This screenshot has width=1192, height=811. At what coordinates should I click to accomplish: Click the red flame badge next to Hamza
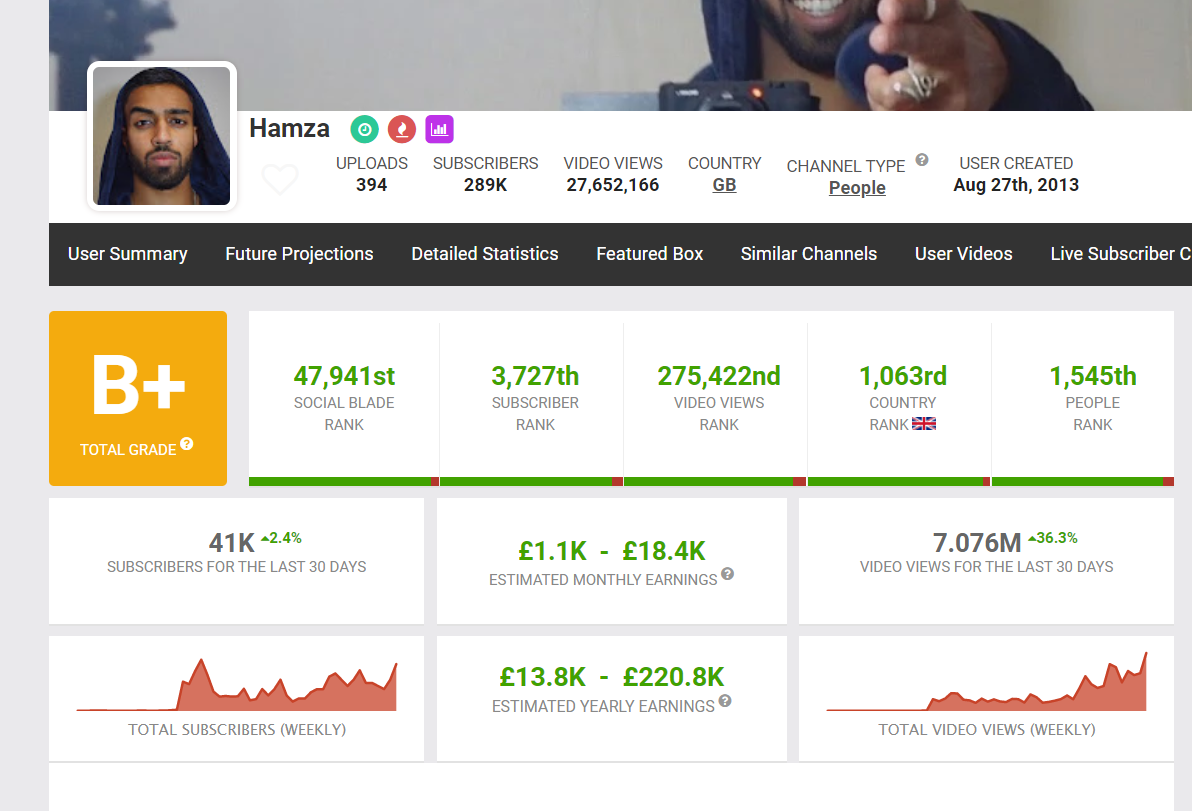(401, 129)
